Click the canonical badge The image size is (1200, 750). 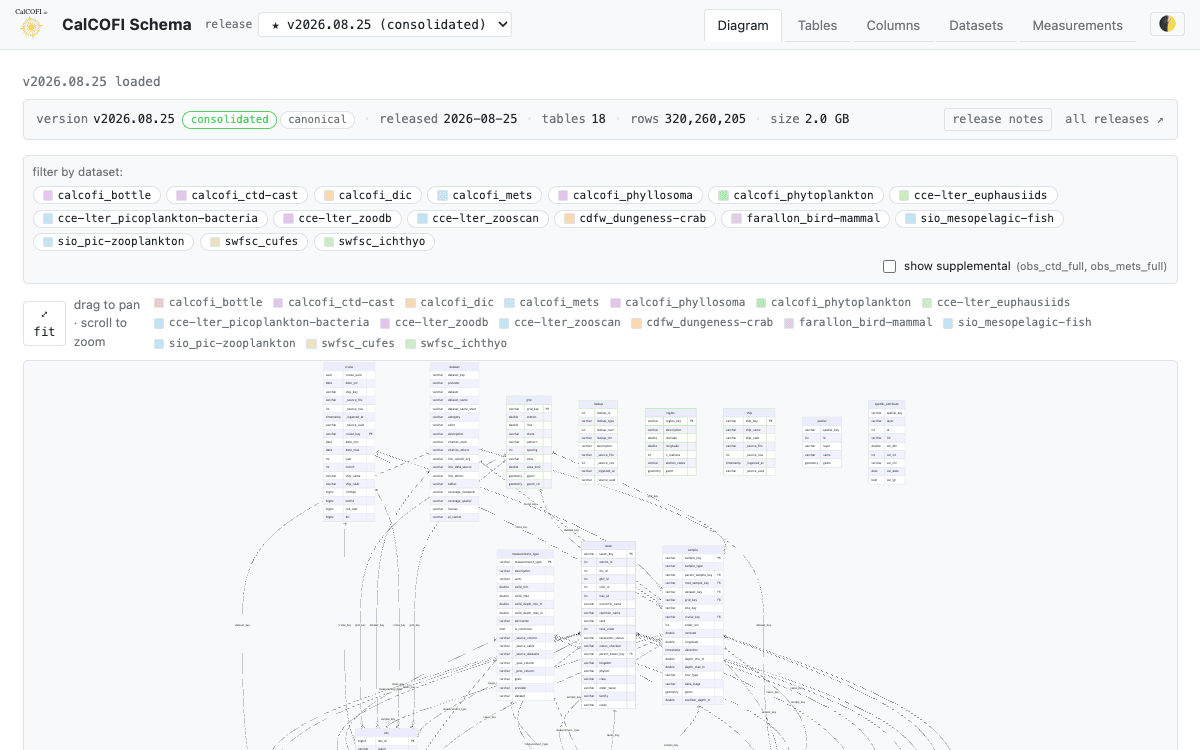pyautogui.click(x=318, y=119)
